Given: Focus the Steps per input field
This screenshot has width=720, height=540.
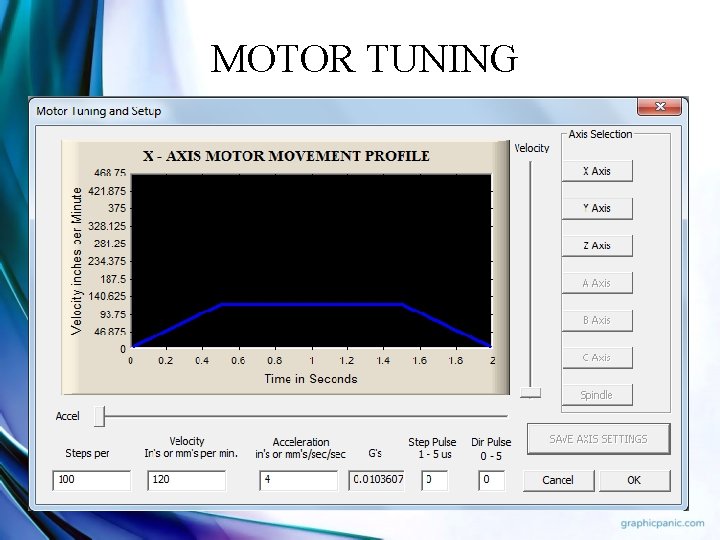Looking at the screenshot, I should coord(92,480).
